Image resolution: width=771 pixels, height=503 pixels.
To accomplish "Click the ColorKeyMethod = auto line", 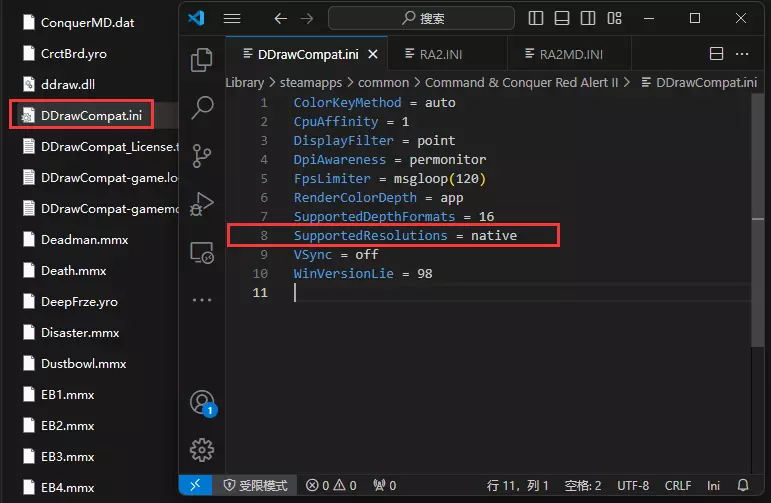I will [374, 103].
